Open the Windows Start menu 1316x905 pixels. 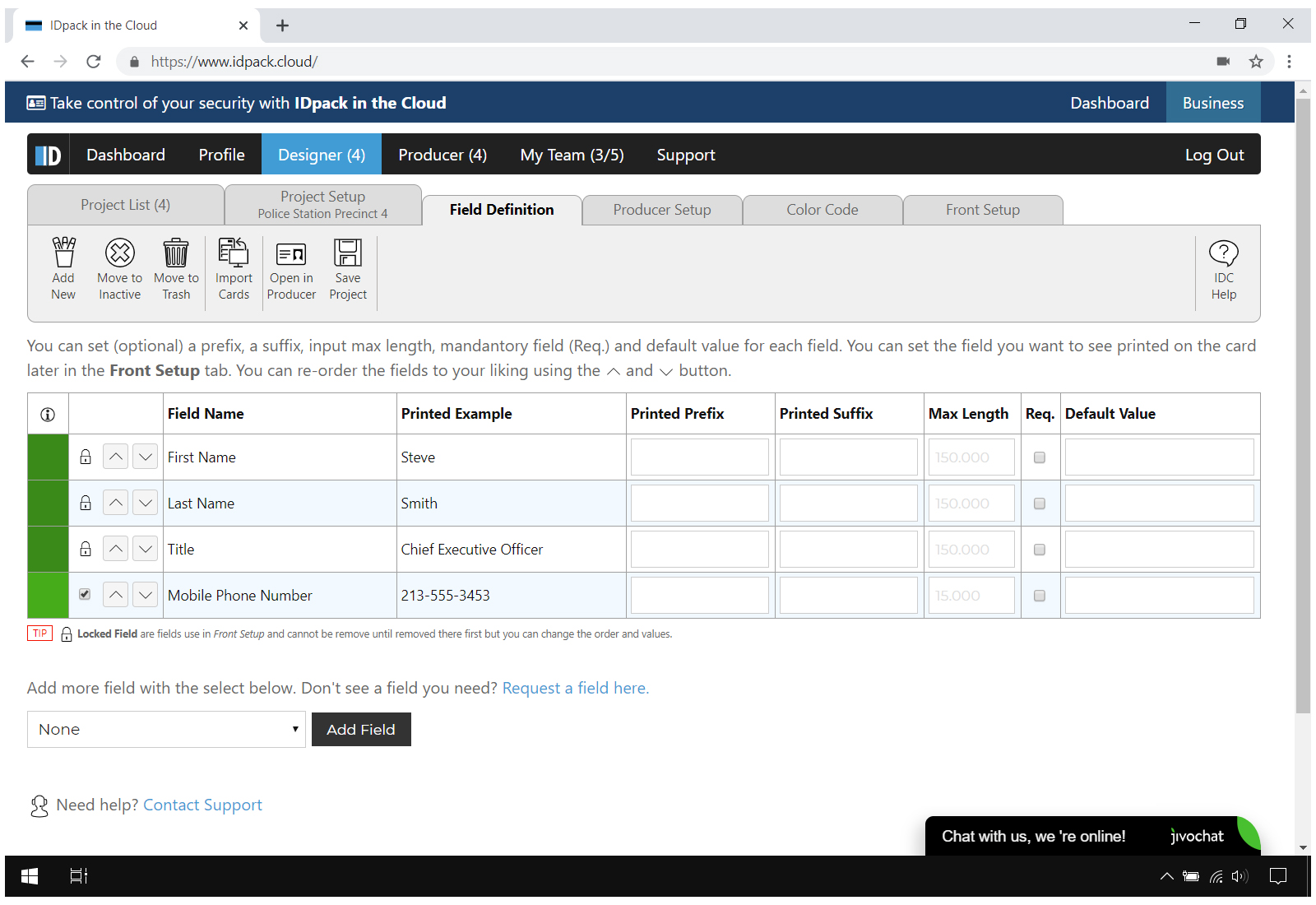tap(30, 876)
